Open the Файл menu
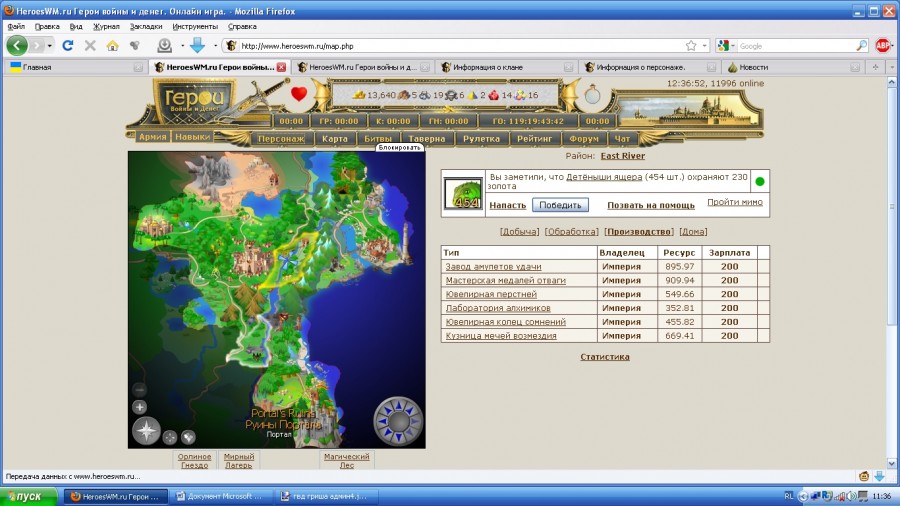 pos(16,26)
